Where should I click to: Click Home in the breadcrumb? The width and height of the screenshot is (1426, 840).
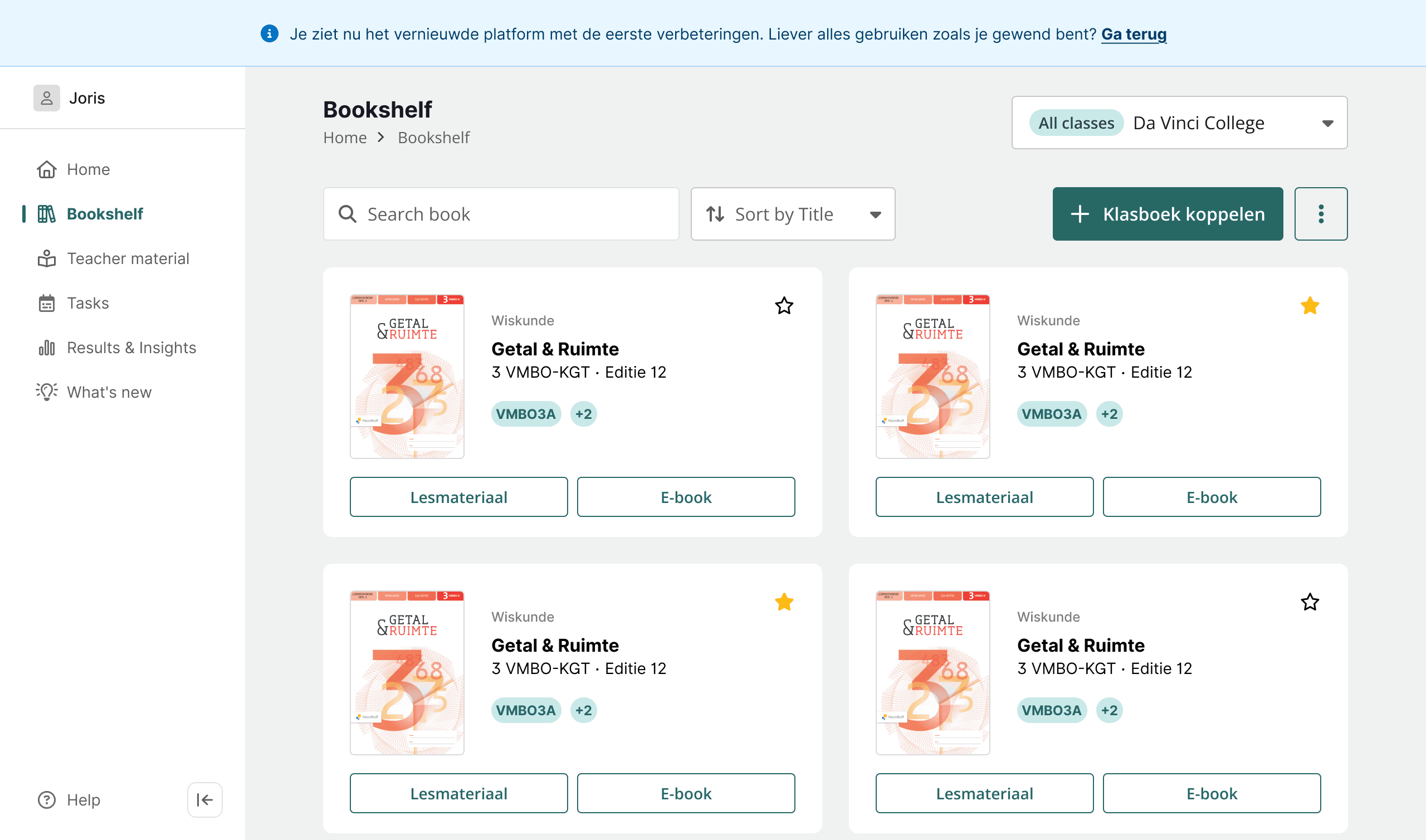point(345,138)
